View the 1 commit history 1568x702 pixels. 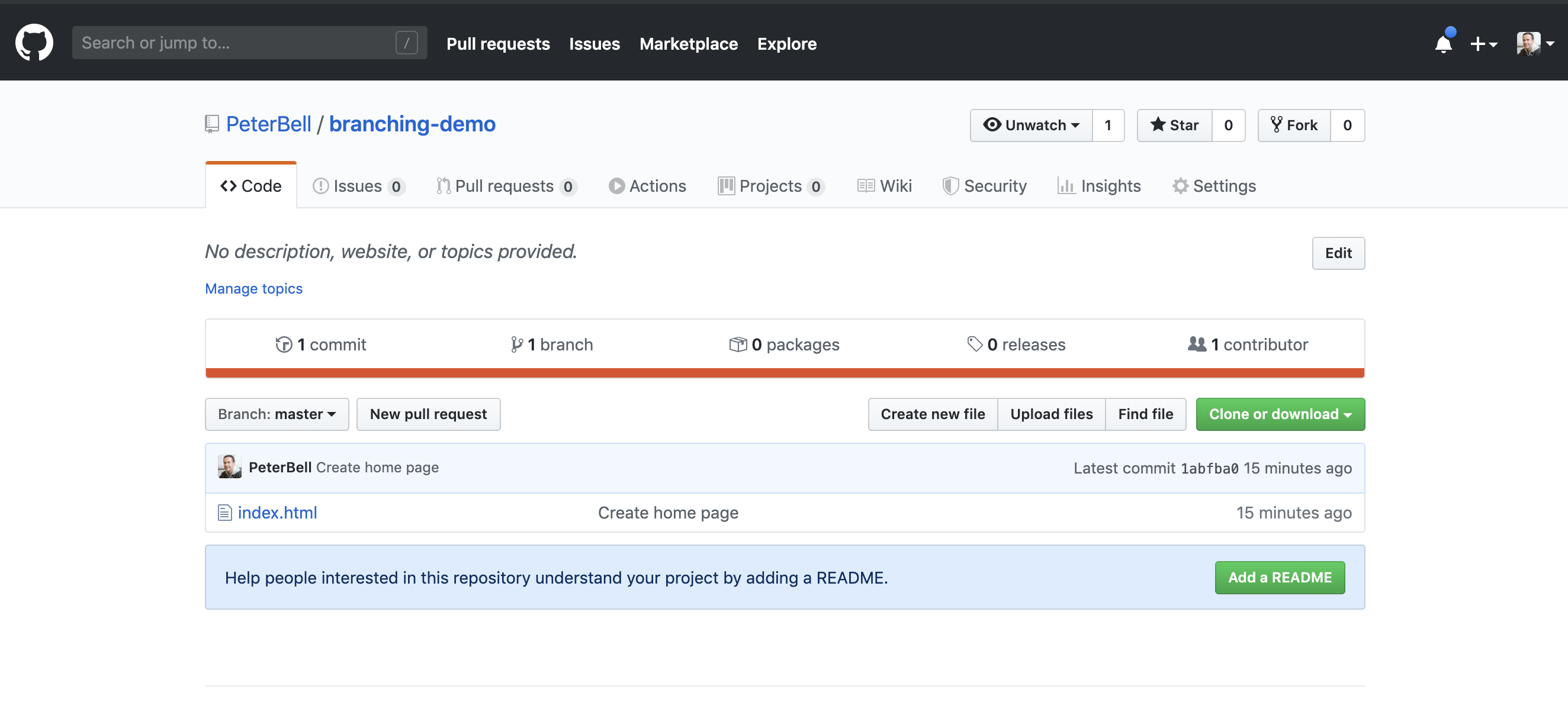(x=321, y=344)
